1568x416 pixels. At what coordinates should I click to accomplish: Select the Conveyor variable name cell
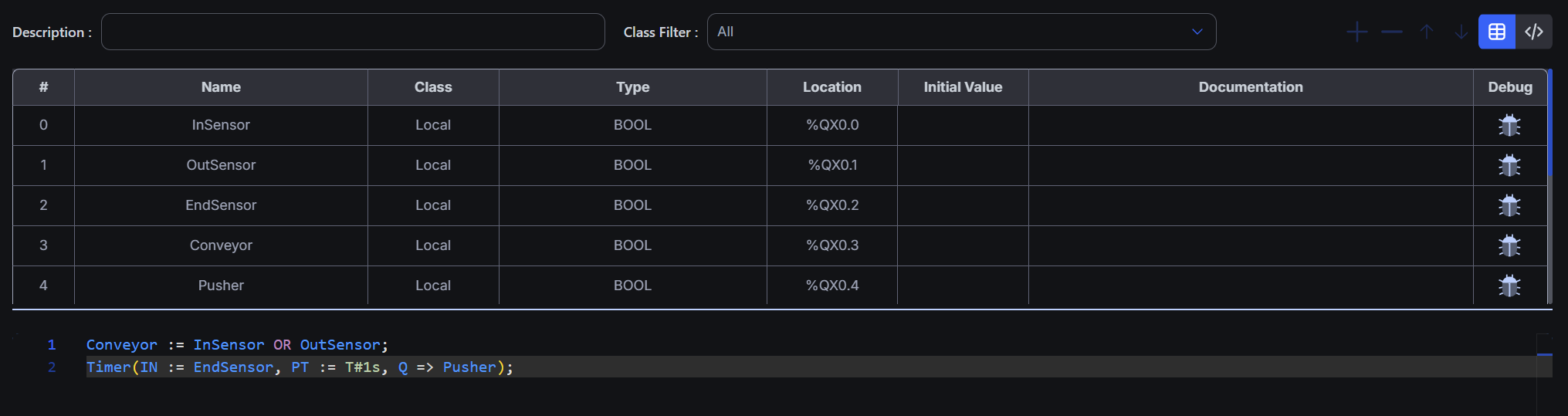pyautogui.click(x=221, y=245)
